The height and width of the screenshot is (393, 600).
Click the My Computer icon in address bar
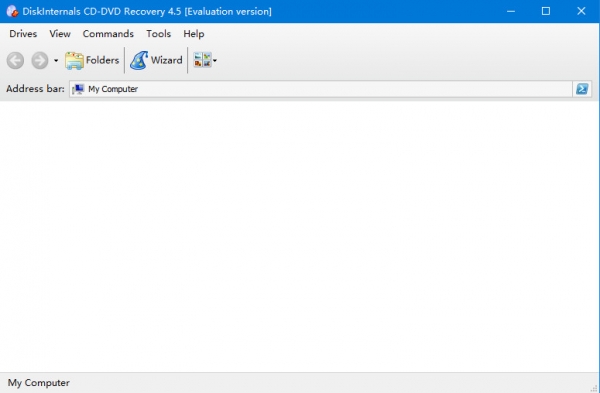78,89
